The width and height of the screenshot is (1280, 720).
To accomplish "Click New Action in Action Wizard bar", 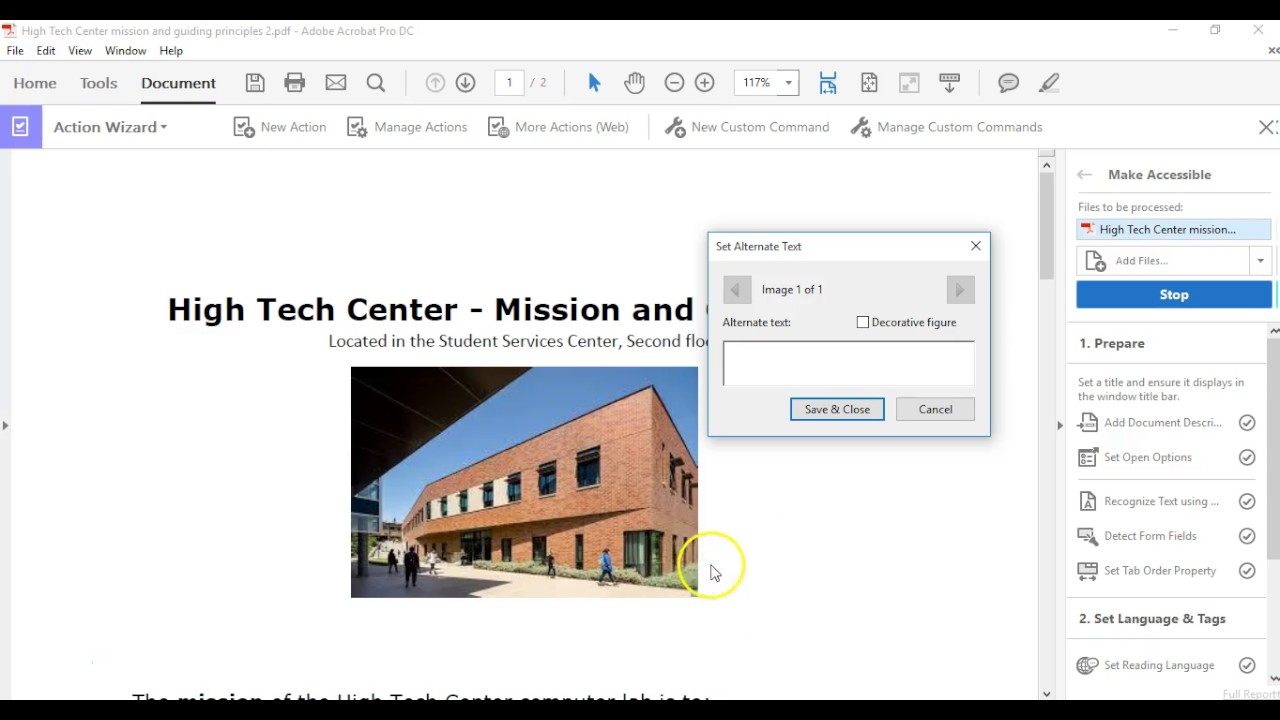I will click(x=280, y=127).
